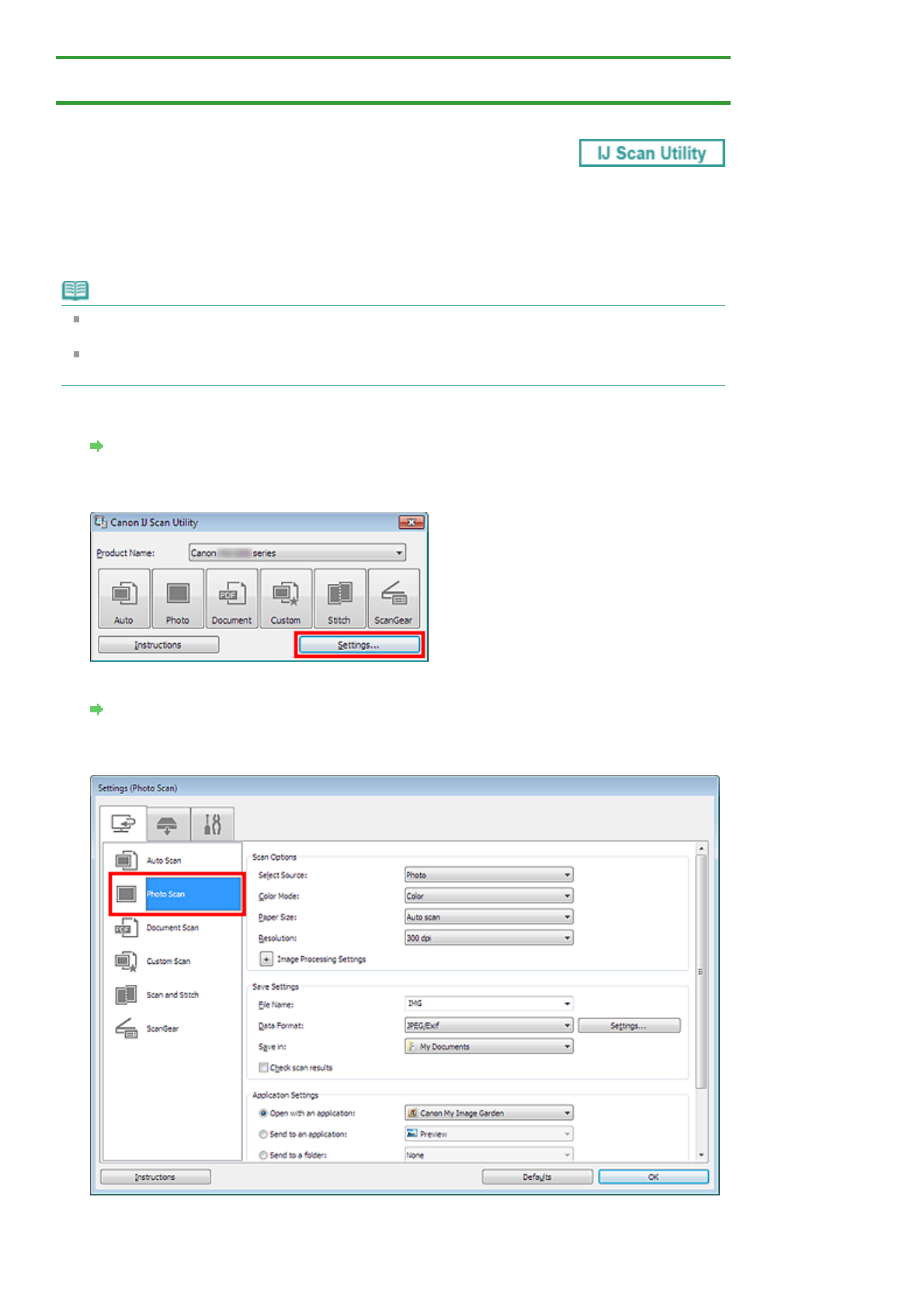Click the Document PDF scan icon
The width and height of the screenshot is (924, 1308).
(x=231, y=598)
